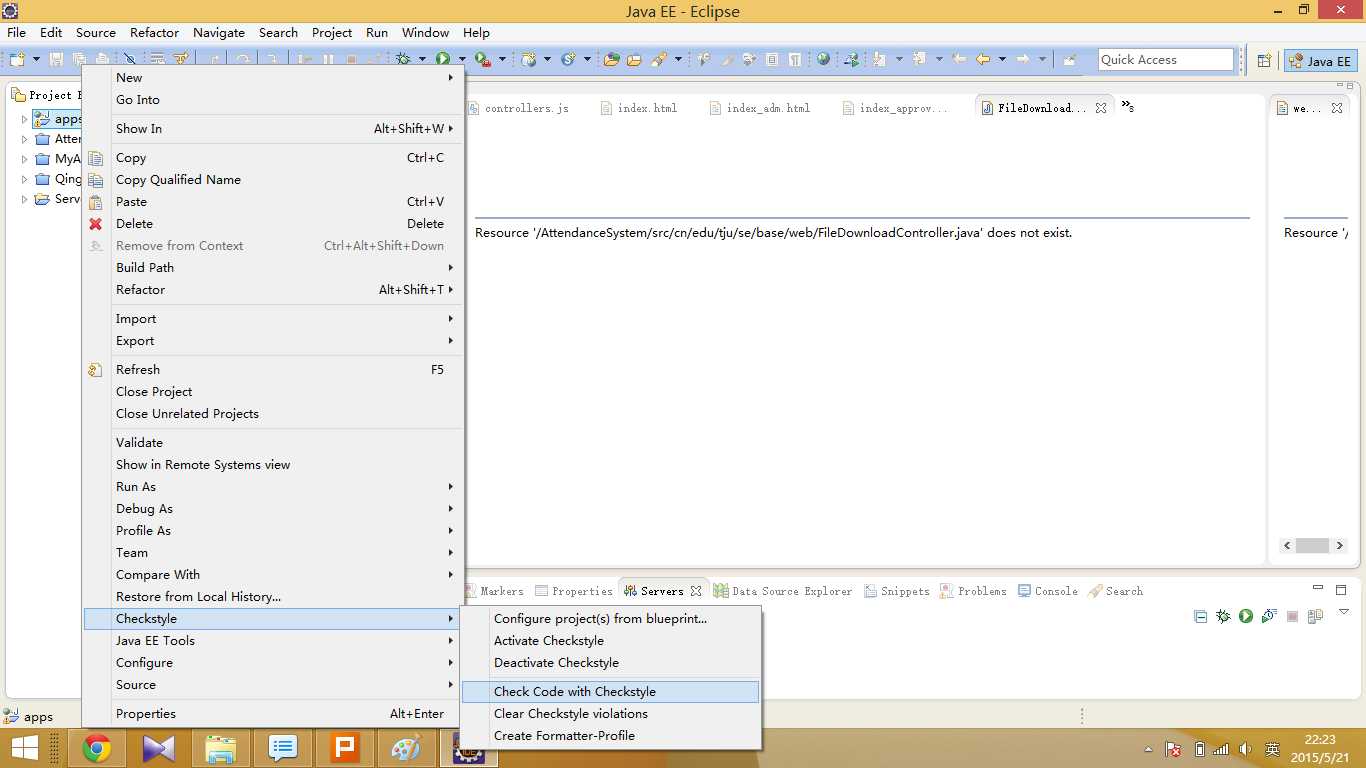1366x768 pixels.
Task: Click Start server in profile mode icon
Action: 1269,617
